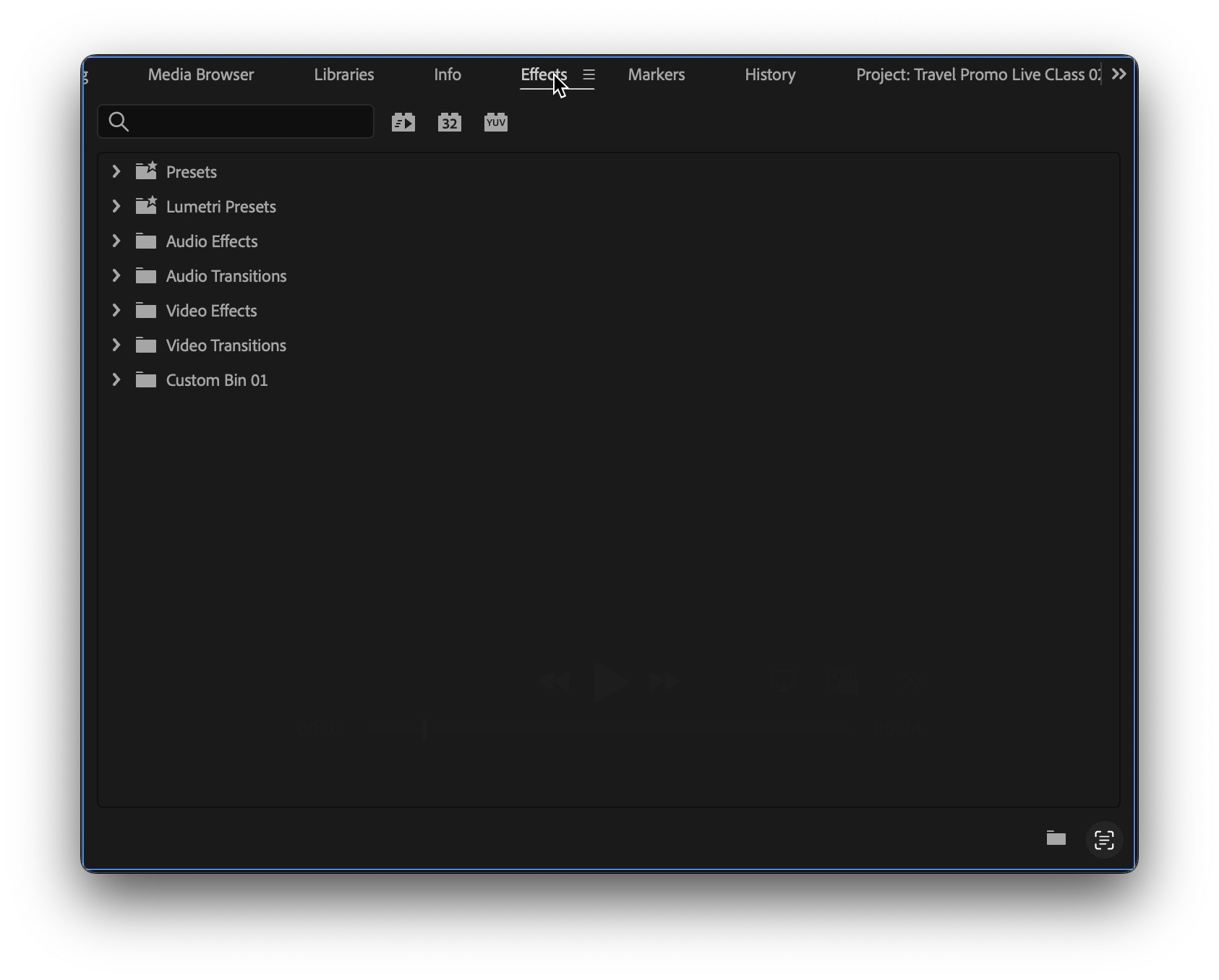Toggle 32-bit Color effects filter

pos(450,122)
